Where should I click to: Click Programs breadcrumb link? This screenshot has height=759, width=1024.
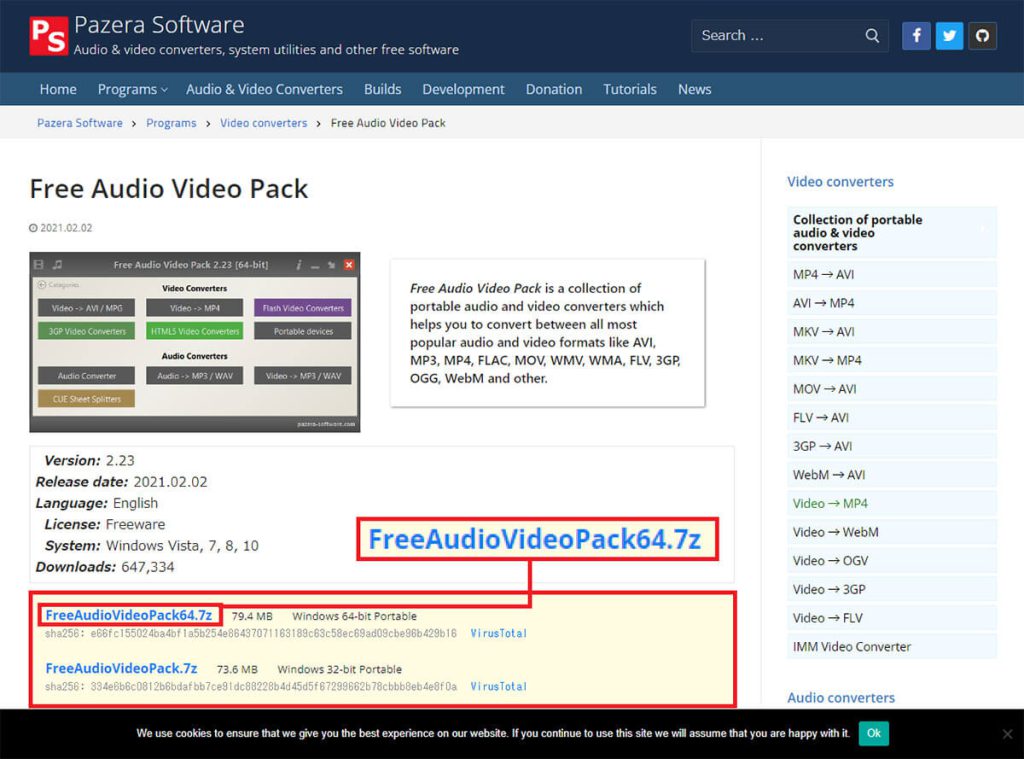tap(171, 123)
